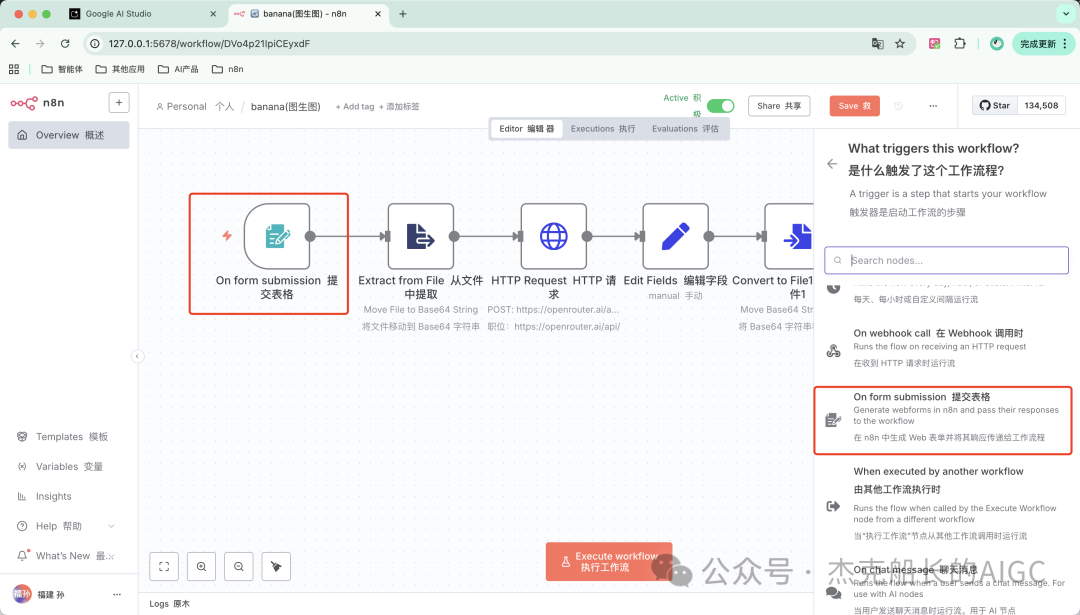Image resolution: width=1080 pixels, height=615 pixels.
Task: Click the address bar URL
Action: (209, 43)
